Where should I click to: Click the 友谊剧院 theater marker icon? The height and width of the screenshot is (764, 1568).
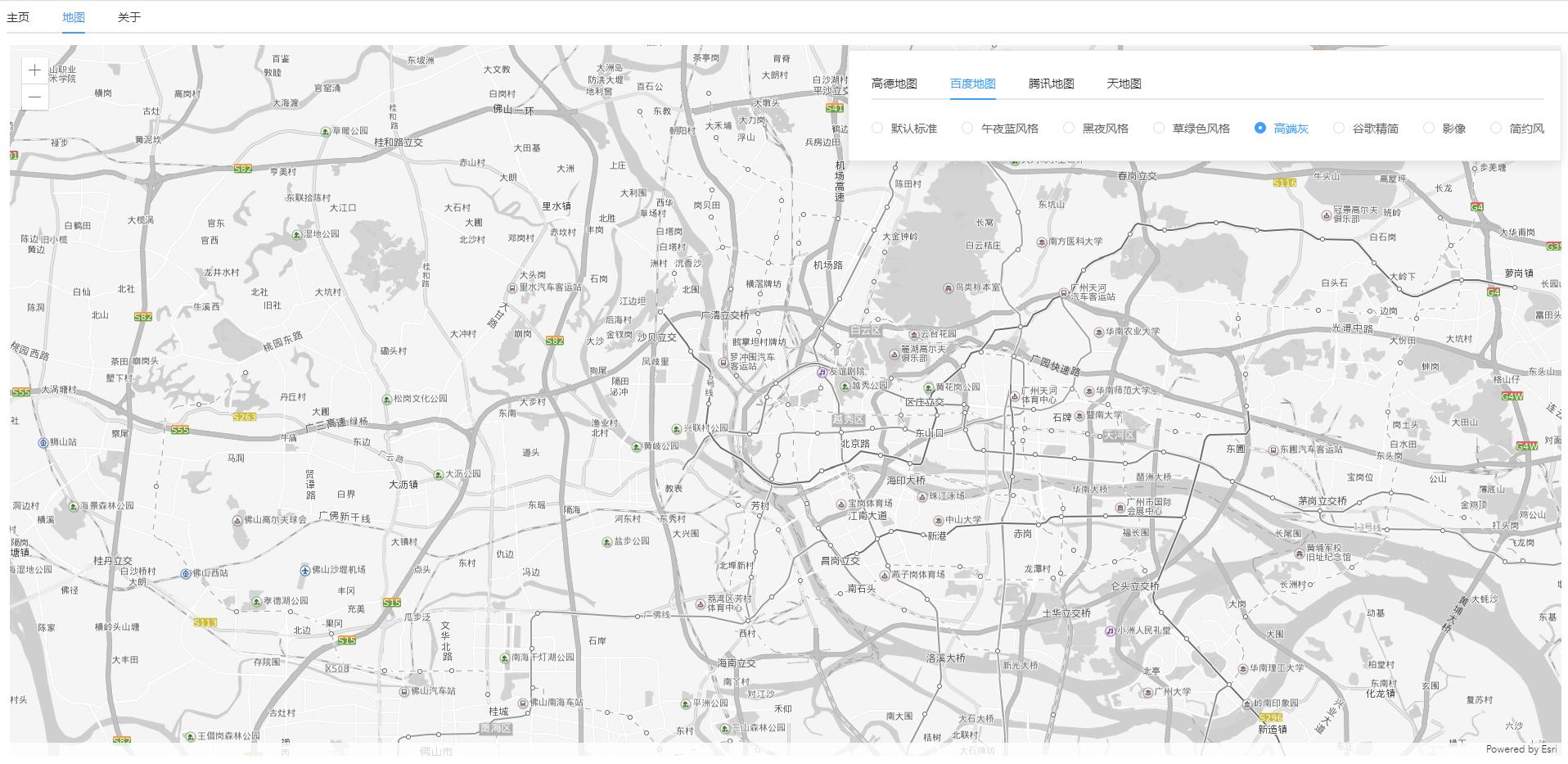[822, 373]
